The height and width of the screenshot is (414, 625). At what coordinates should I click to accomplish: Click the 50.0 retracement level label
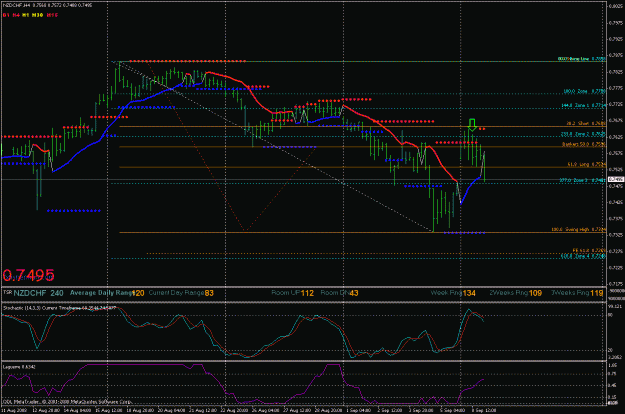(584, 144)
